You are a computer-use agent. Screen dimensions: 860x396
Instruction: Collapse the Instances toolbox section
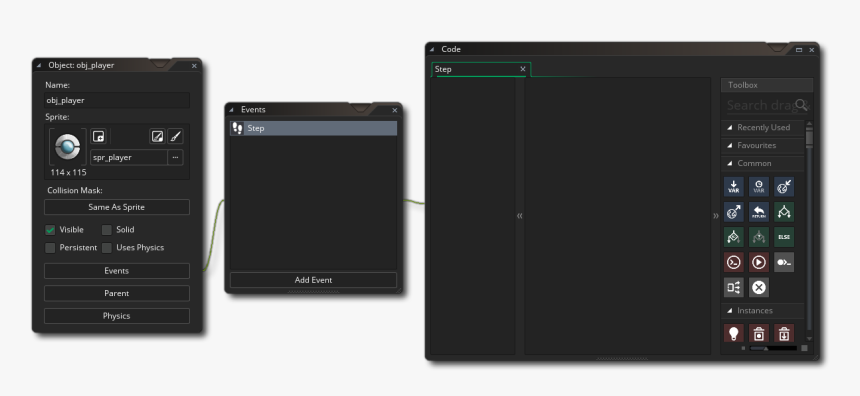tap(730, 311)
